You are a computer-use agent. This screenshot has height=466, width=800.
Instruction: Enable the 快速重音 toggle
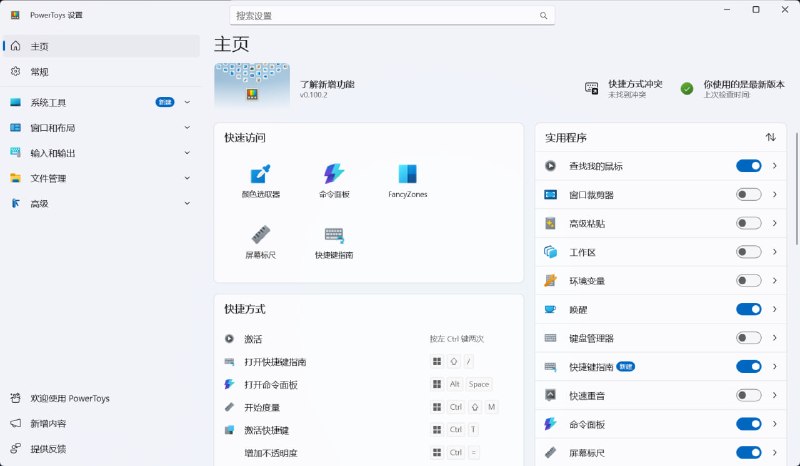[748, 395]
